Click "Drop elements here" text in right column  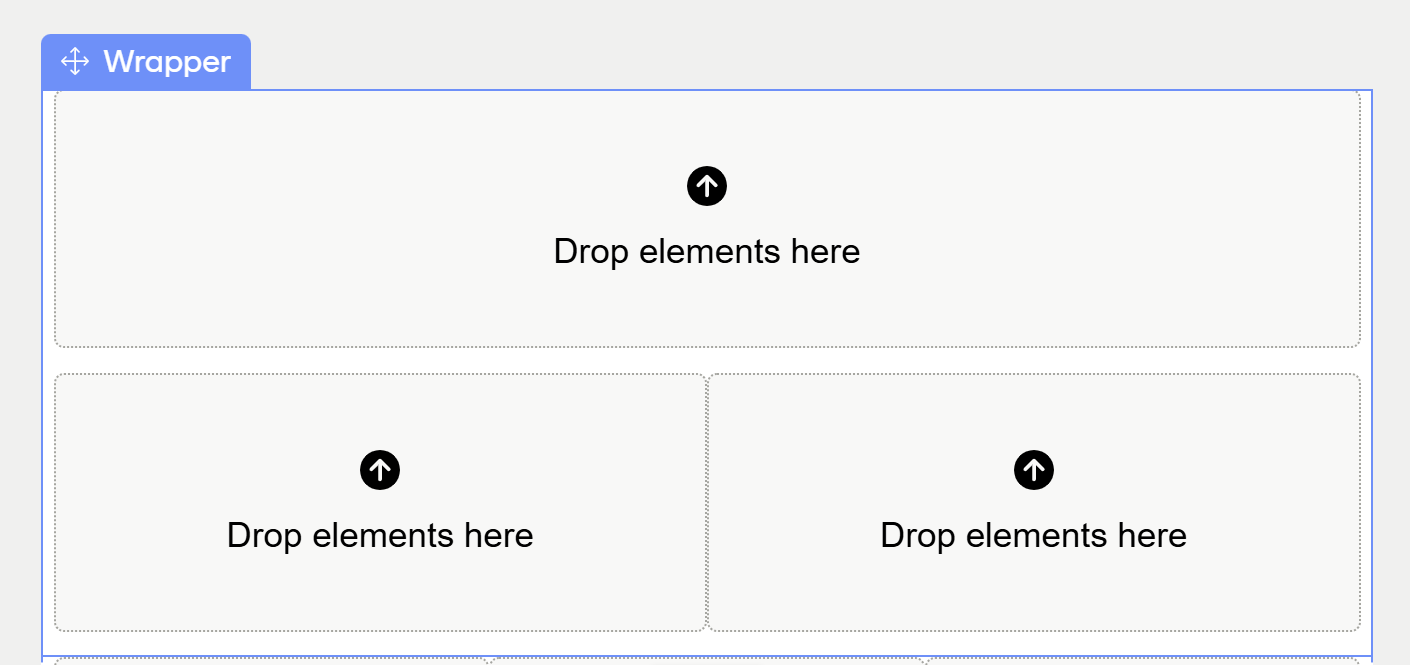(1034, 535)
